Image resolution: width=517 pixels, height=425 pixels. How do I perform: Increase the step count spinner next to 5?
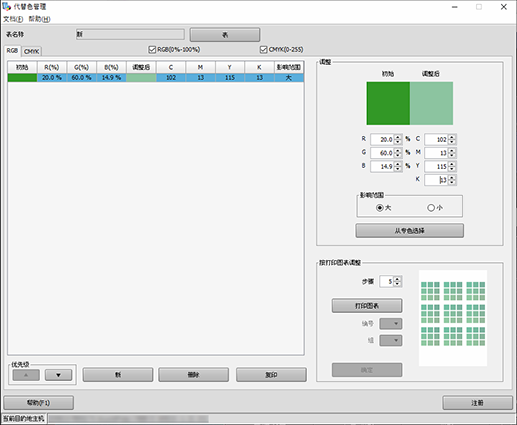tap(397, 279)
